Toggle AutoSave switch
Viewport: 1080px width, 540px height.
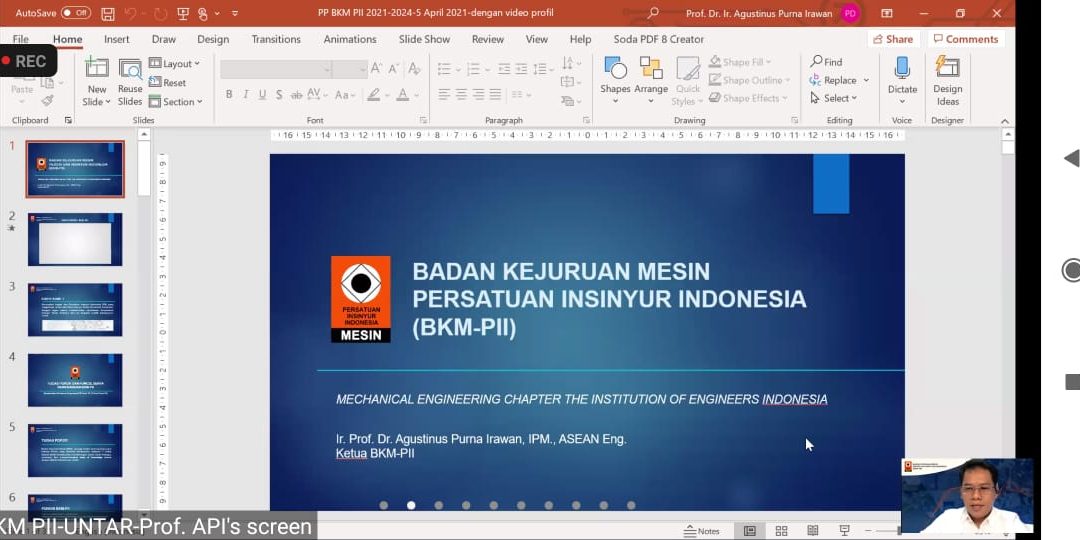[x=76, y=13]
